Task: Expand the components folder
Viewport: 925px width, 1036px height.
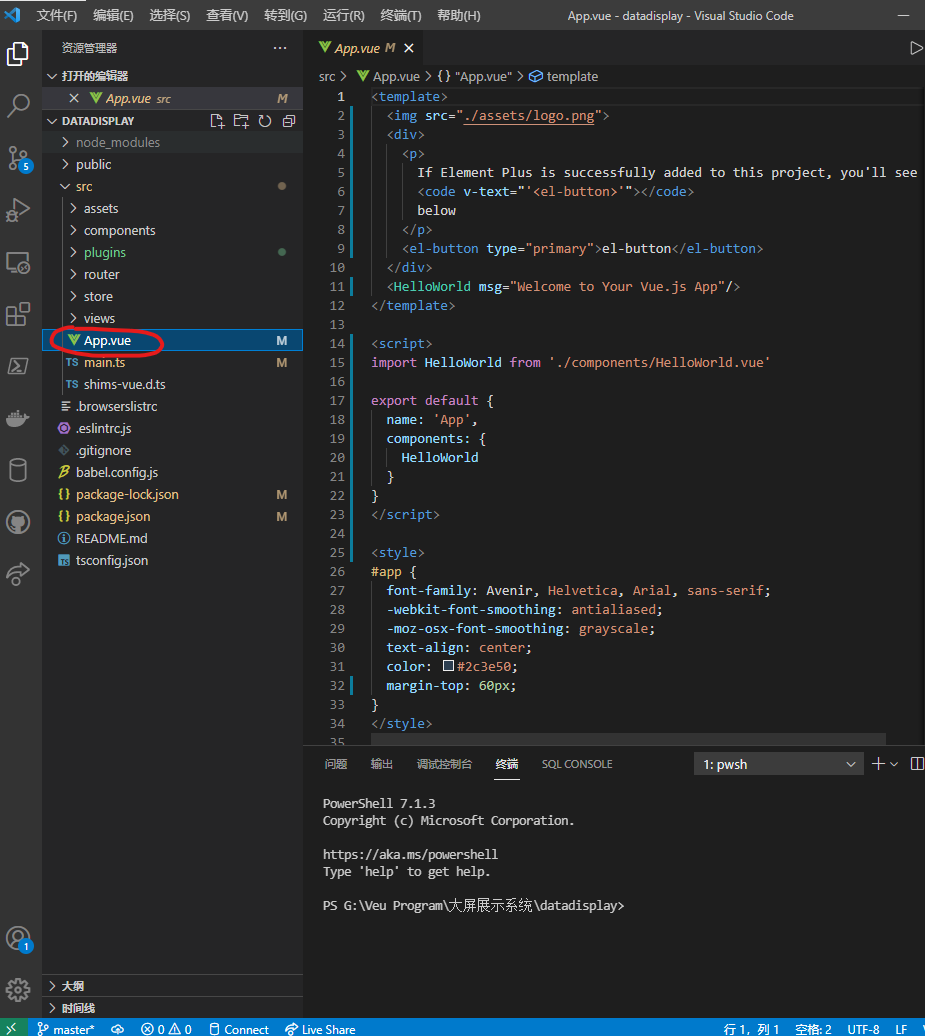Action: coord(172,230)
